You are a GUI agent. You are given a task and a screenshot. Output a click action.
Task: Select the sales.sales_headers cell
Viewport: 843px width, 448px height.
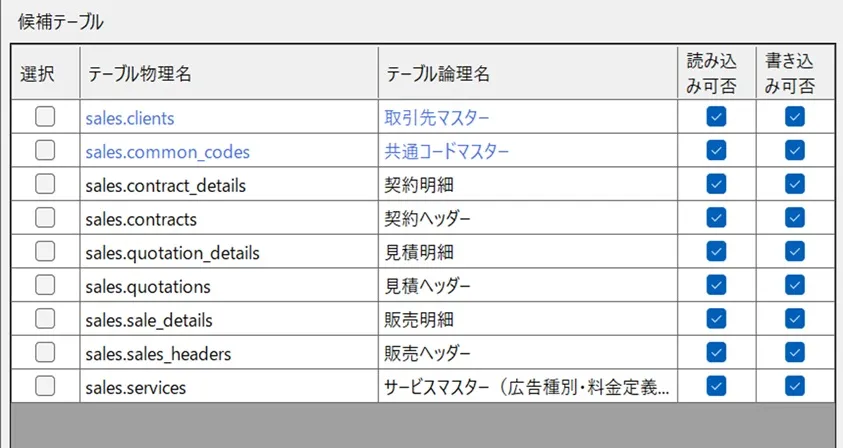click(229, 352)
